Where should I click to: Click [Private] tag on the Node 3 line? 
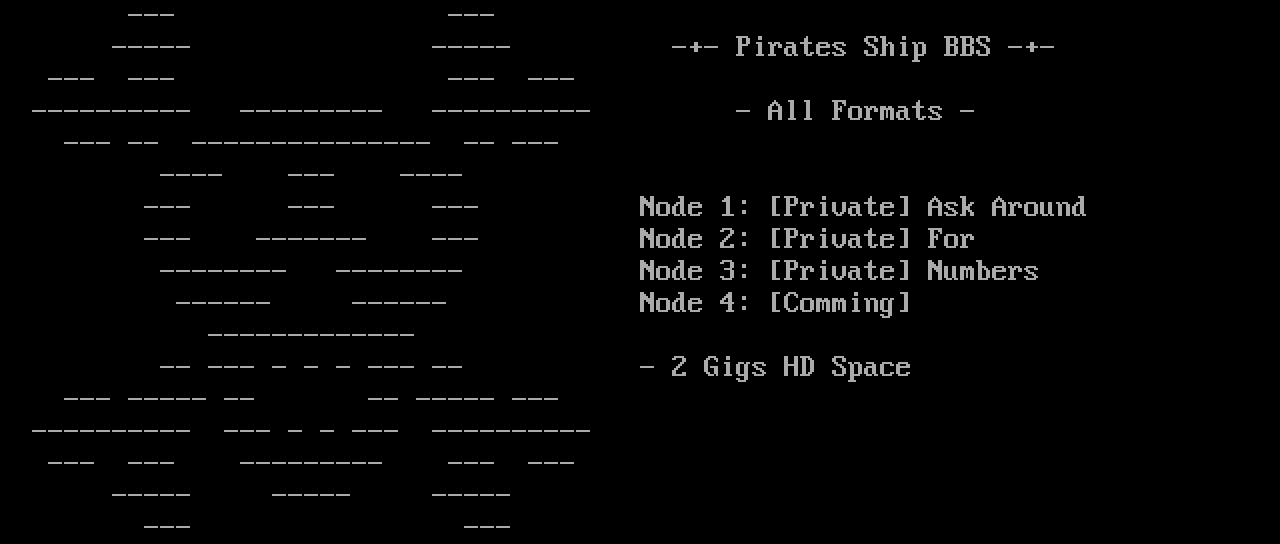click(839, 271)
